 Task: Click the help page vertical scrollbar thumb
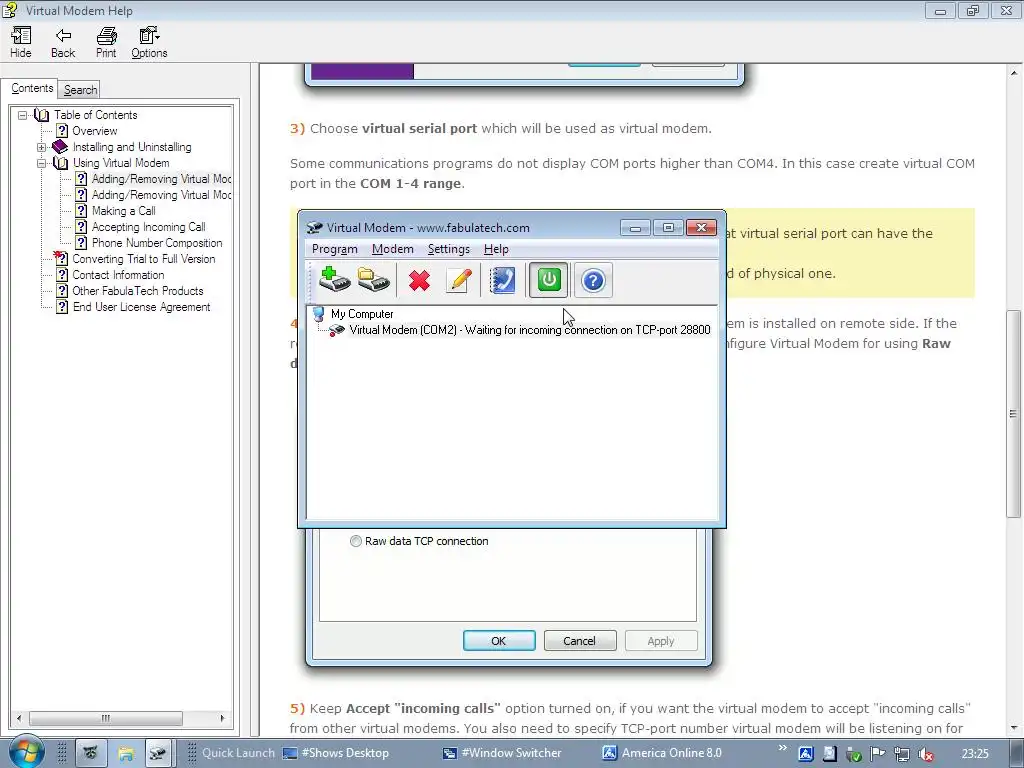[1013, 413]
